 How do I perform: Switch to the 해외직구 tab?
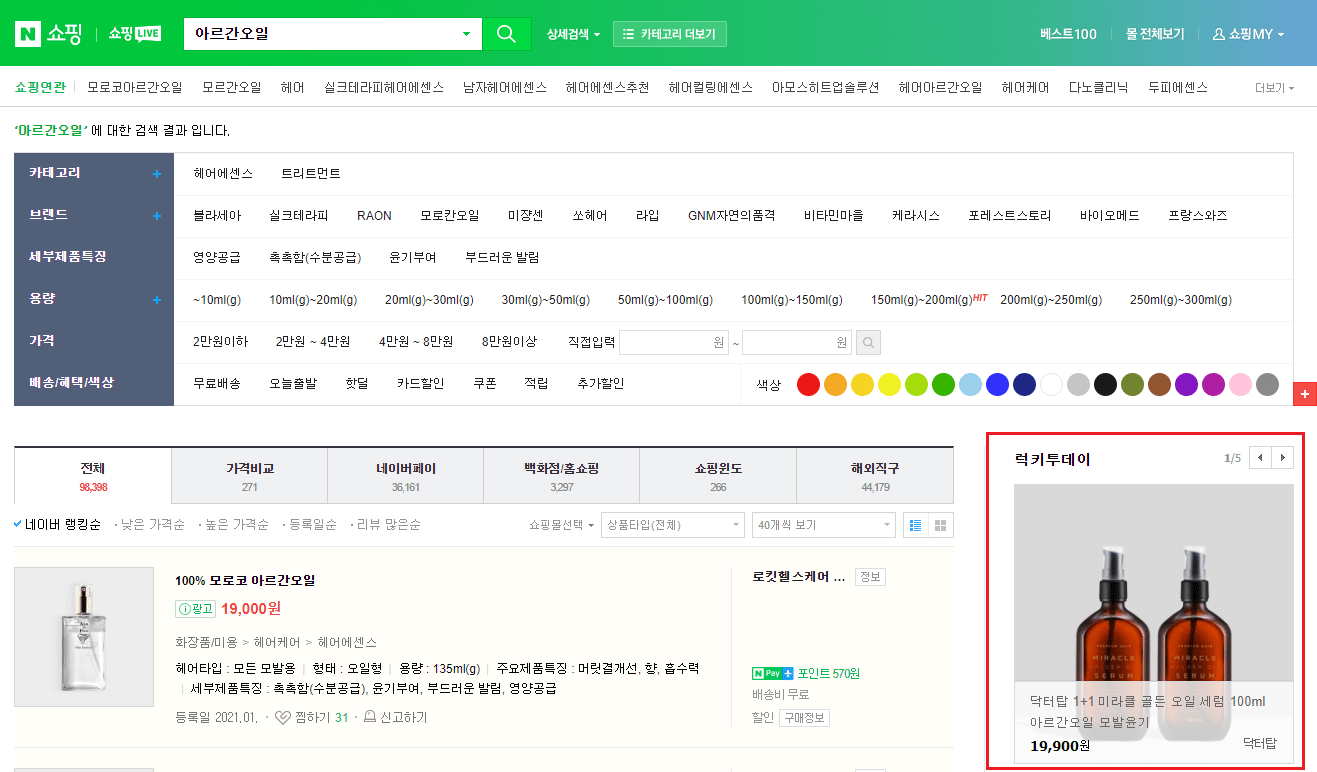point(875,475)
